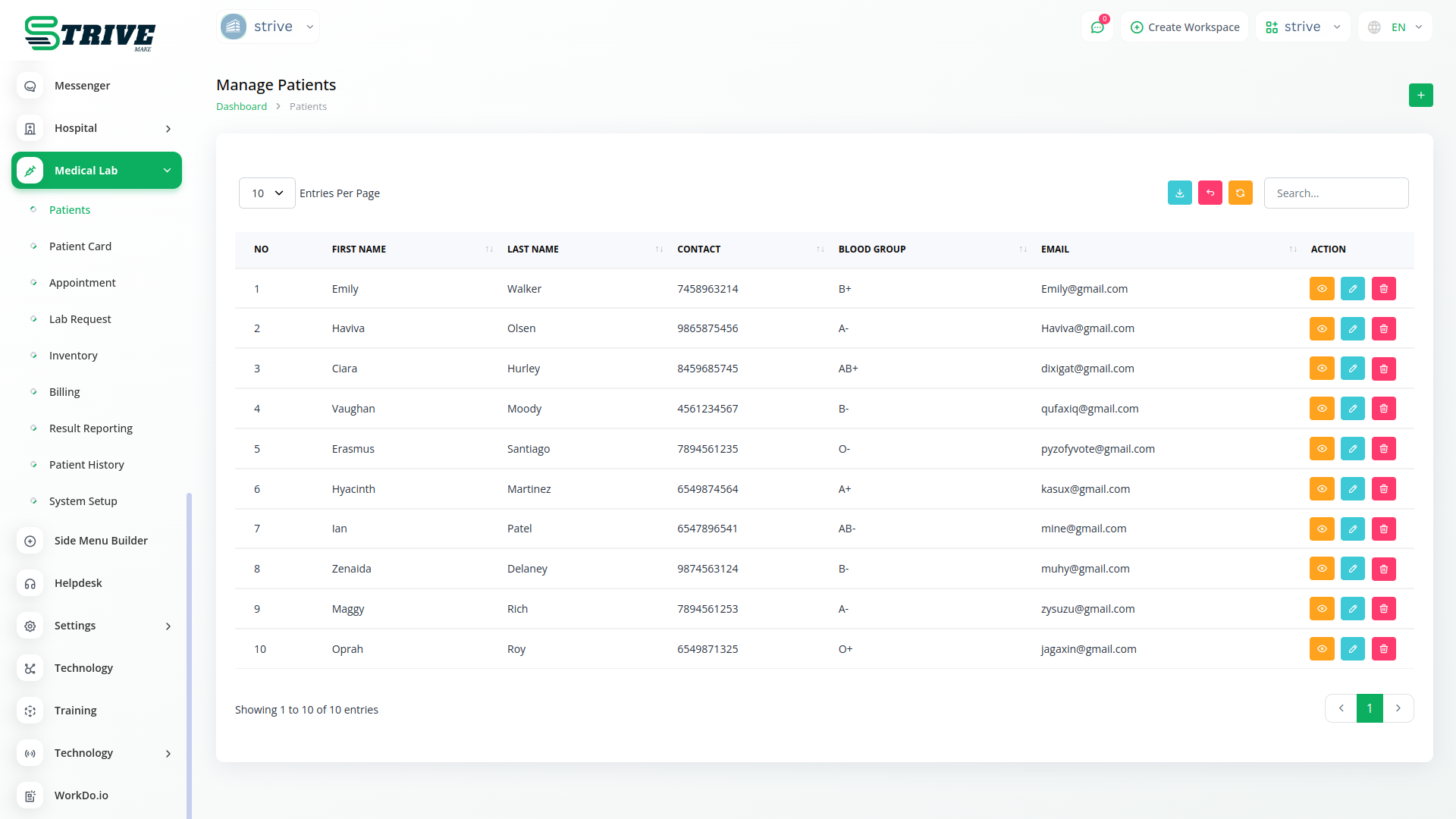View Ian Patel details with eye icon
The width and height of the screenshot is (1456, 819).
(1321, 529)
